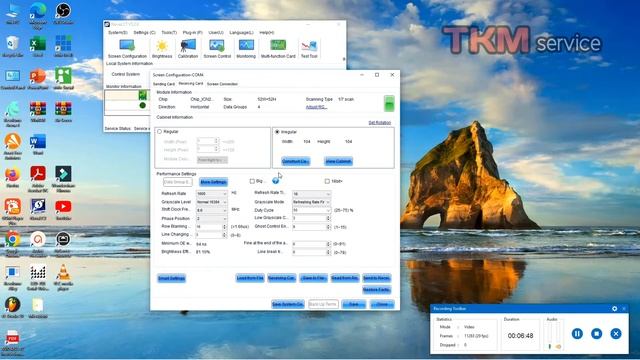Open the Test Tool icon
640x360 pixels.
[x=309, y=49]
